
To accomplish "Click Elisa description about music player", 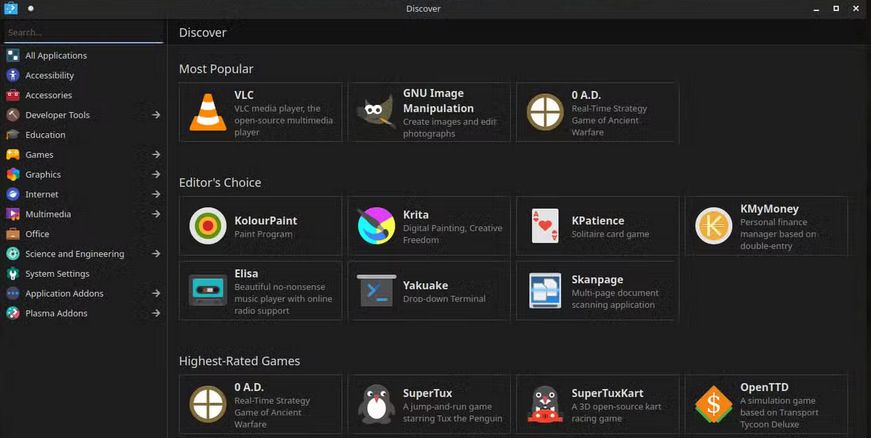I will tap(283, 299).
